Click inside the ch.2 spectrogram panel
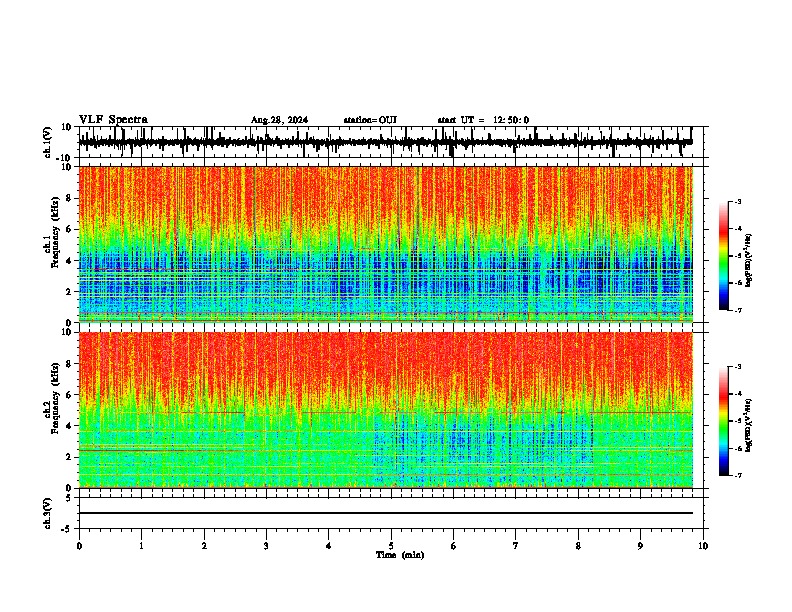The height and width of the screenshot is (612, 792). 386,410
